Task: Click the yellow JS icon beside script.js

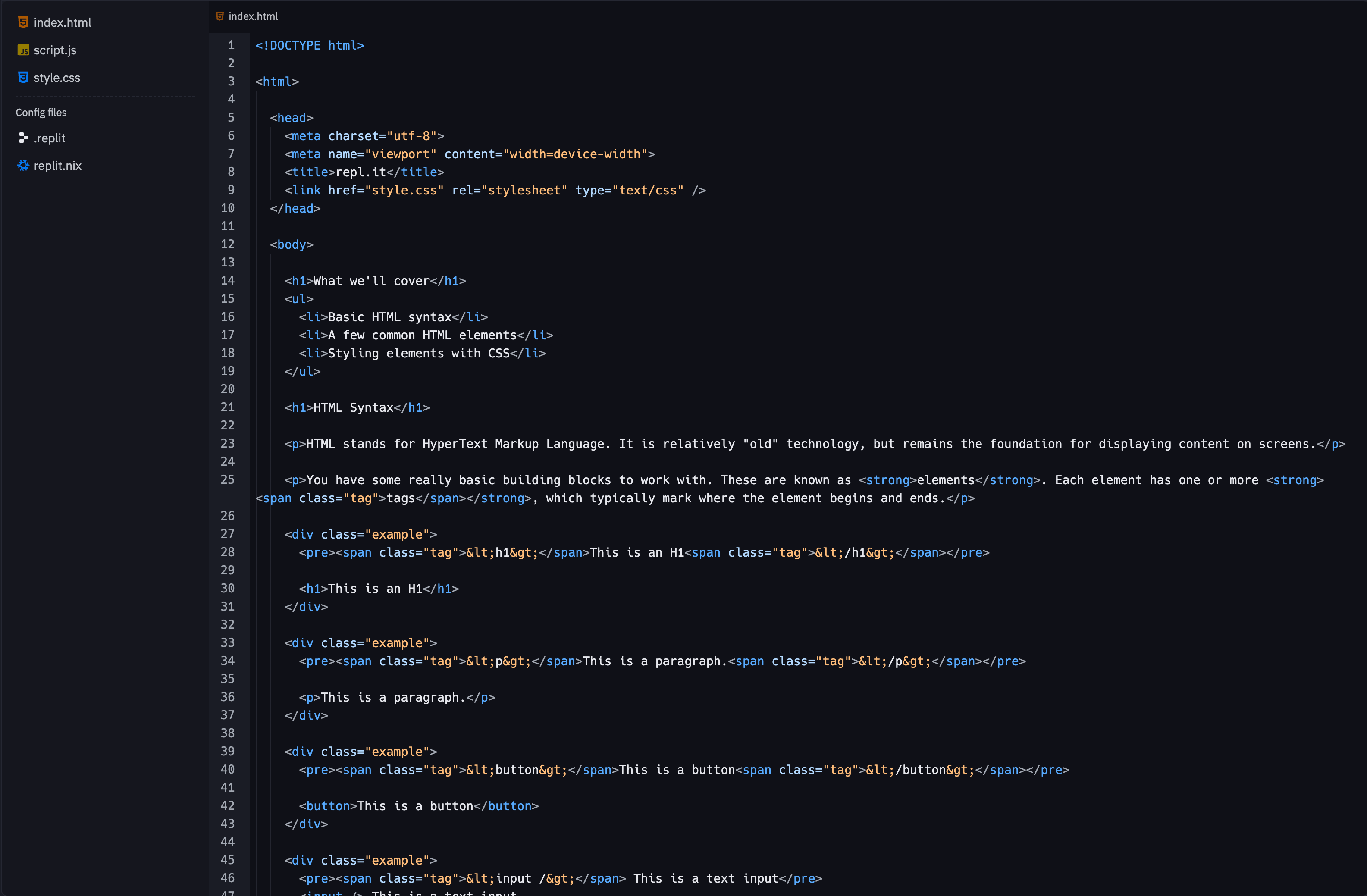Action: (23, 50)
